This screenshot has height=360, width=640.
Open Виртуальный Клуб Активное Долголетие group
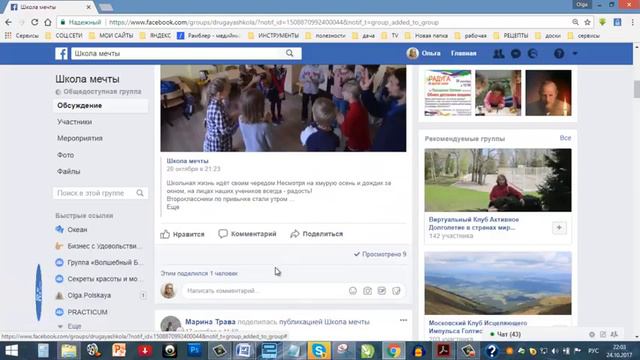(473, 223)
